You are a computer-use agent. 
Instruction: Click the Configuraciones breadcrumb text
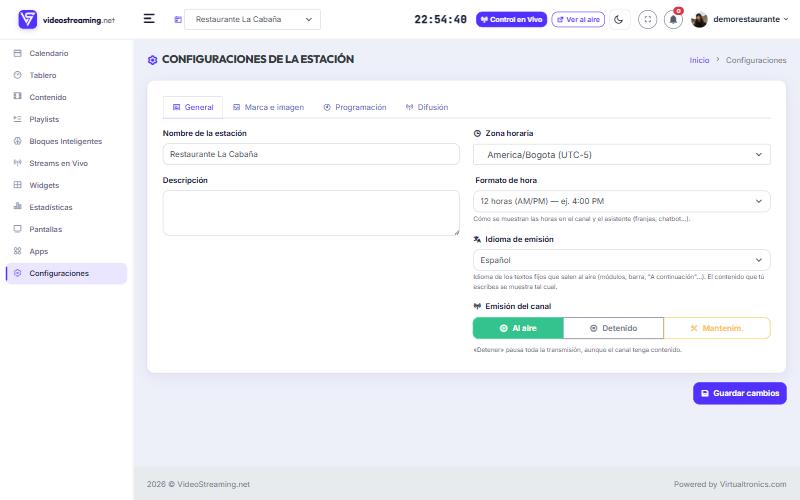tap(756, 60)
